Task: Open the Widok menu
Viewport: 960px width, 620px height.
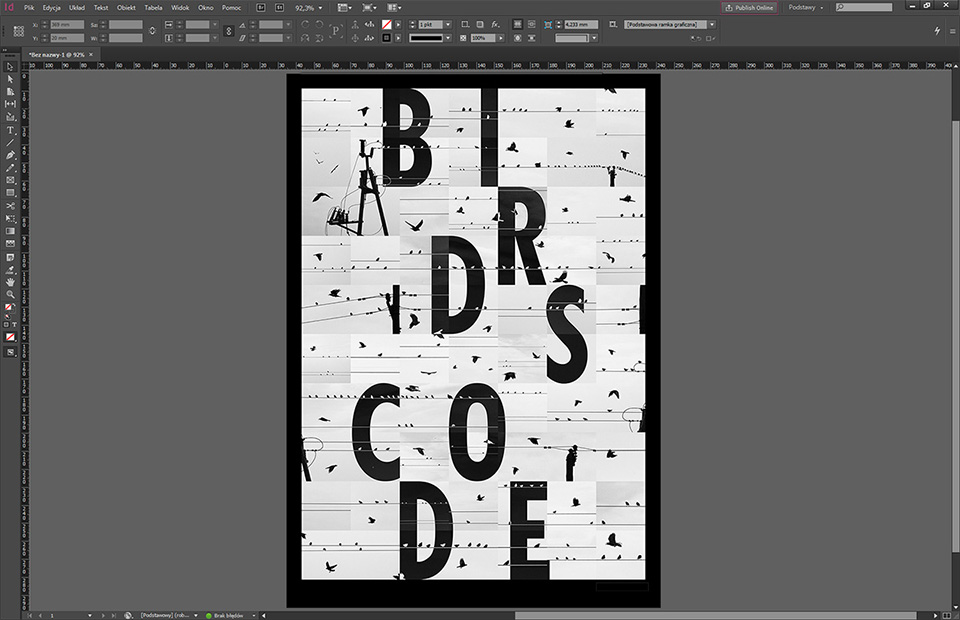Action: [x=180, y=7]
